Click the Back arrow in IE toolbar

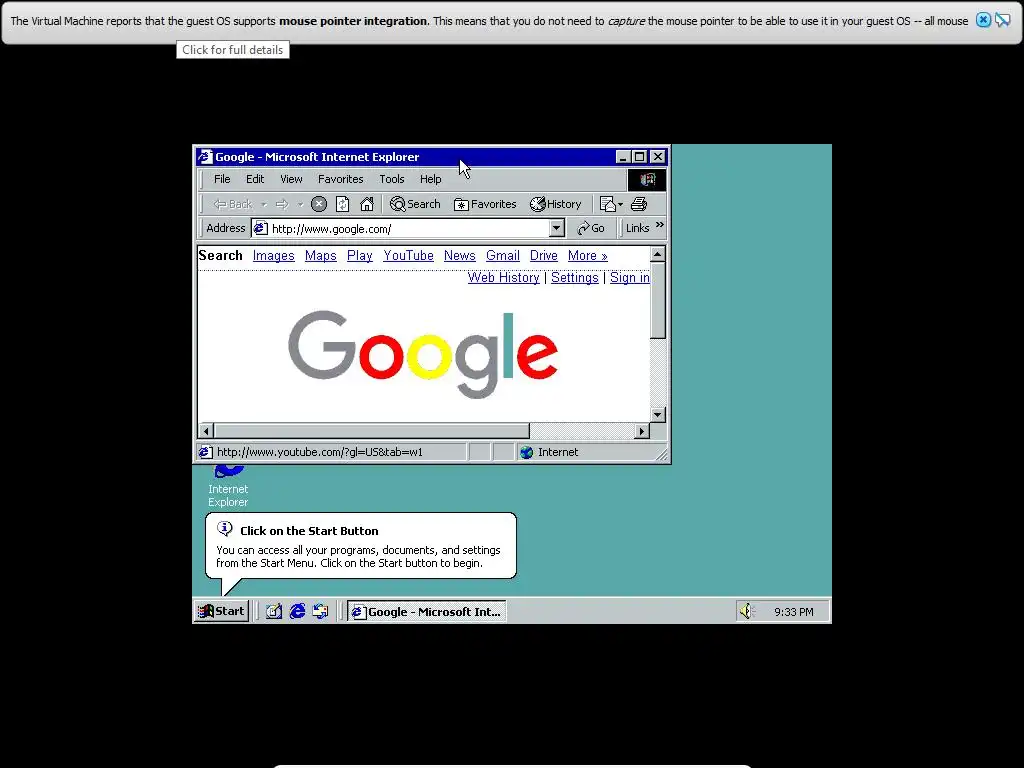232,204
